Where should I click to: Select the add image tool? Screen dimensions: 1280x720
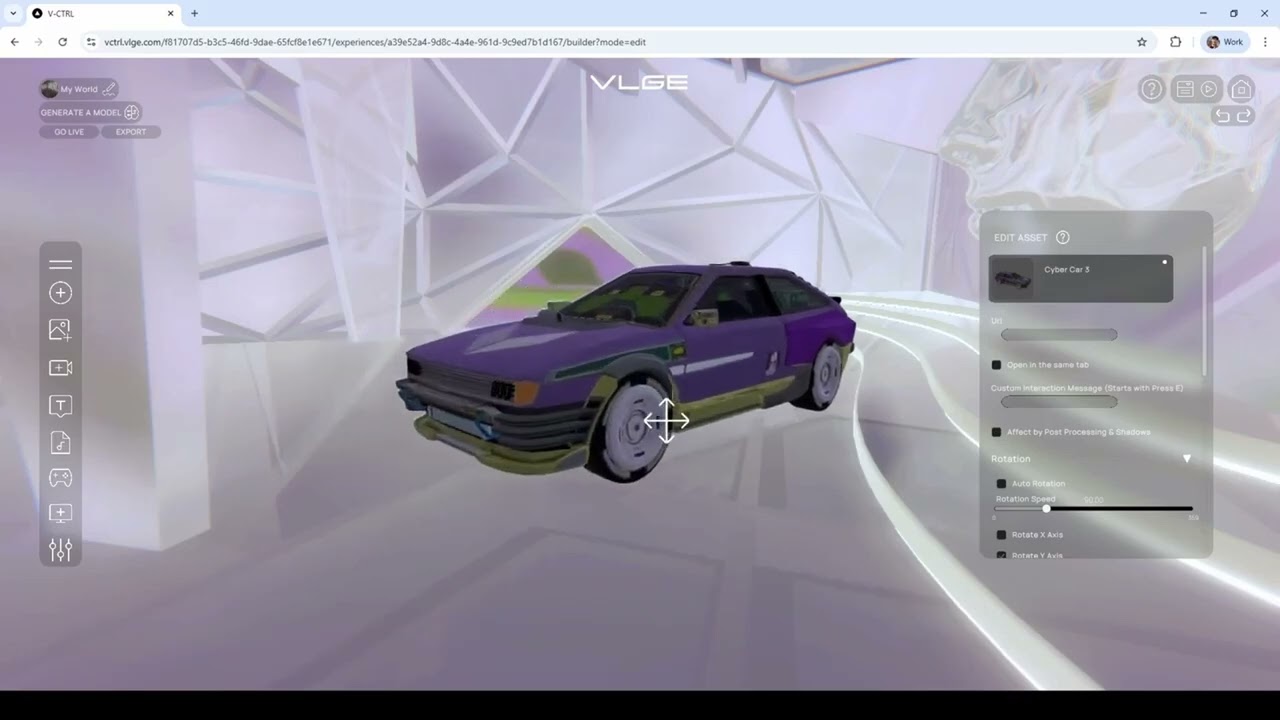coord(60,330)
